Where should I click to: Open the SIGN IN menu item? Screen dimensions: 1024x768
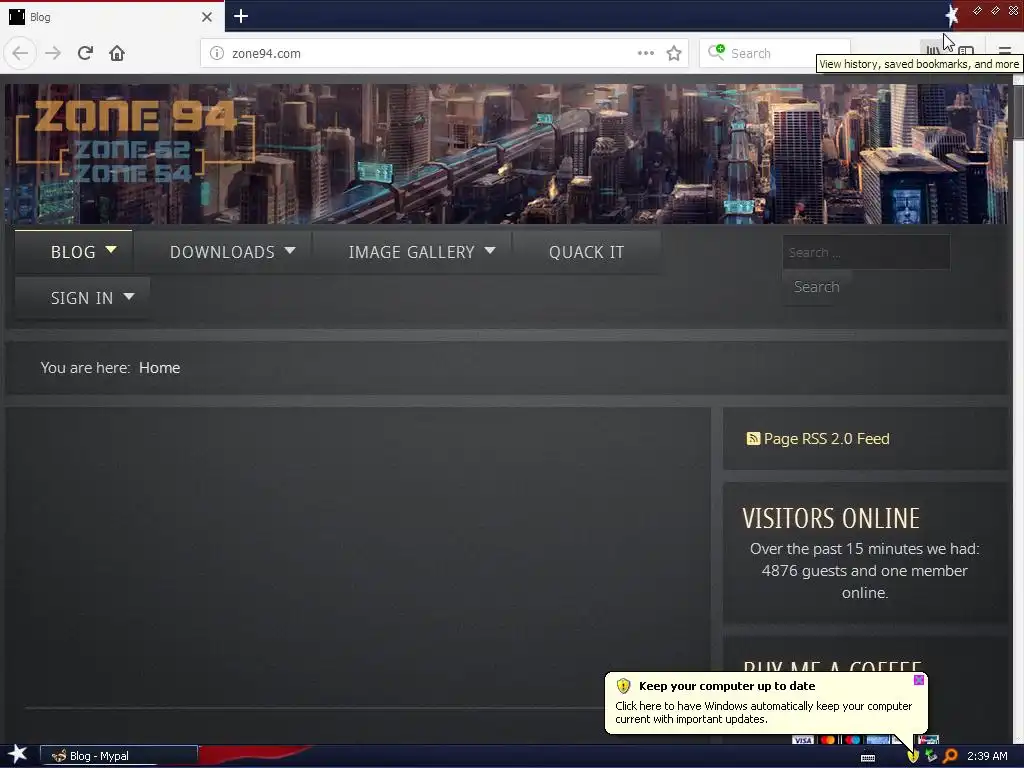coord(82,298)
